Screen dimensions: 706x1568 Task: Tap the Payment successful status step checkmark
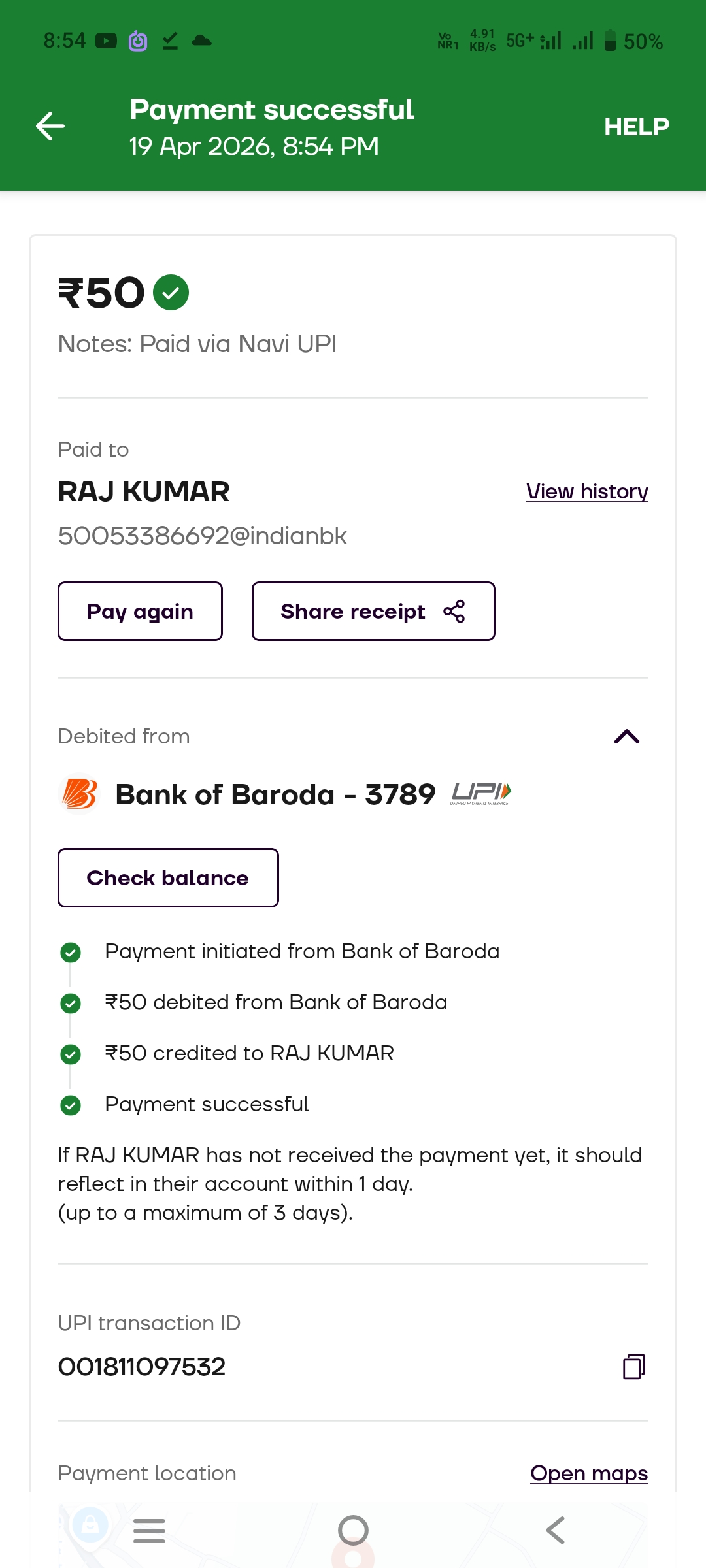[x=71, y=1105]
